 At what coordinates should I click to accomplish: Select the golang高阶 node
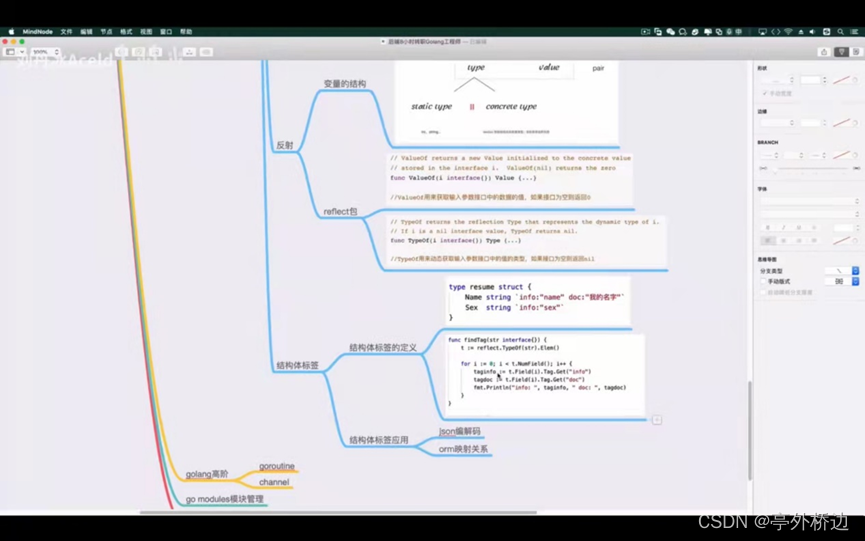(207, 474)
